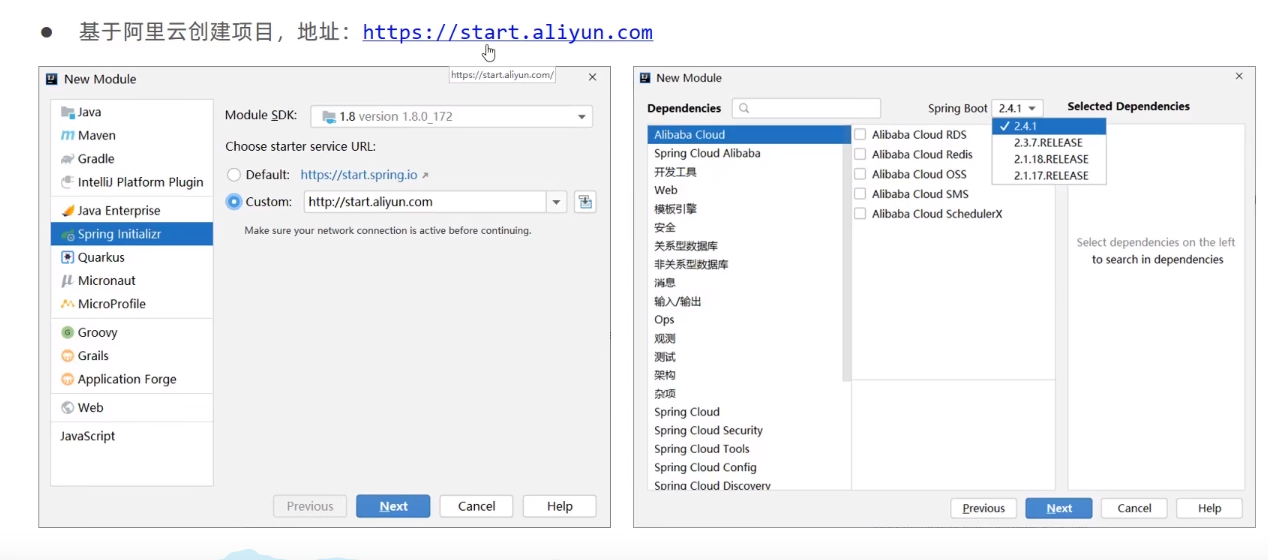Select the Default starter URL radio
This screenshot has width=1268, height=560.
click(x=234, y=175)
